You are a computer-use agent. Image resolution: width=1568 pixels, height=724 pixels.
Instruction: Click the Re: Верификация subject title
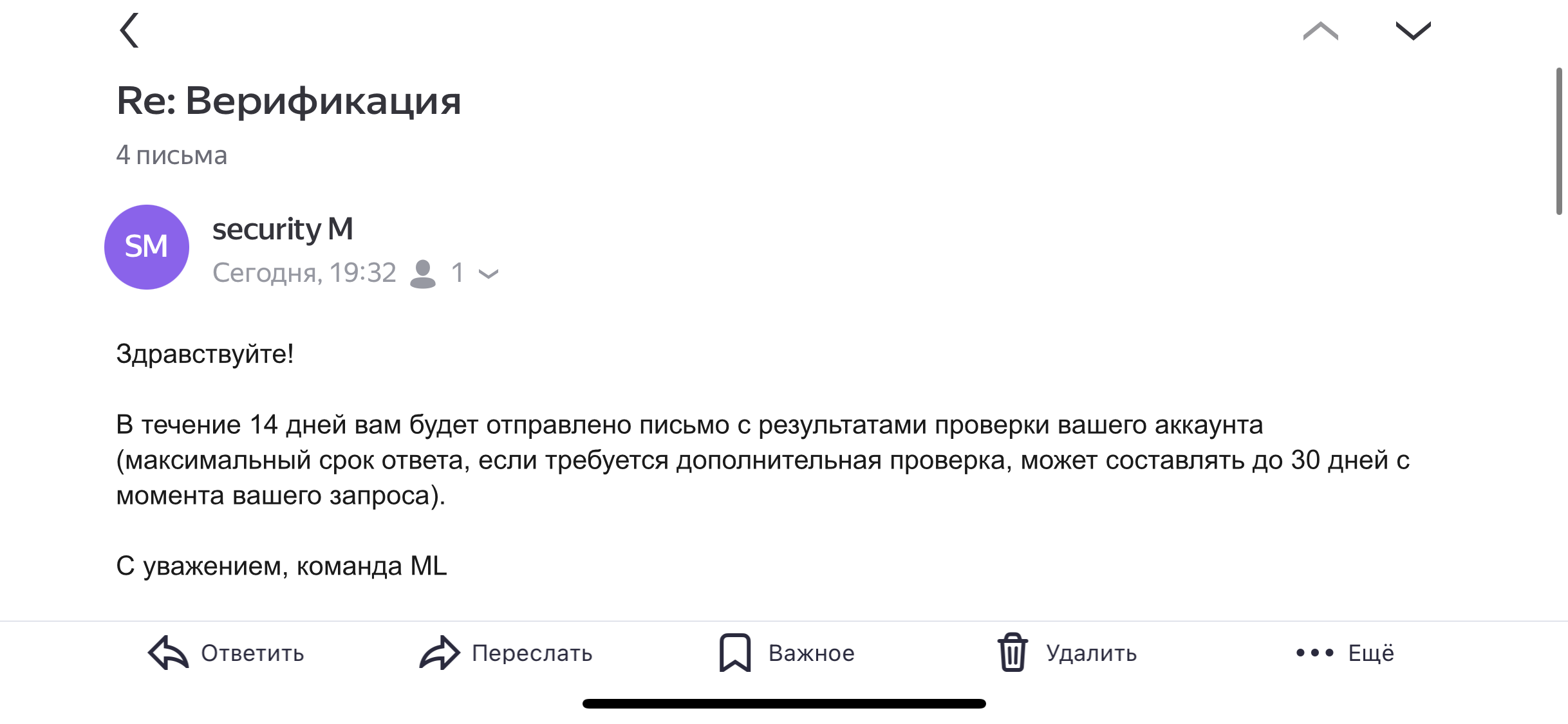[288, 101]
